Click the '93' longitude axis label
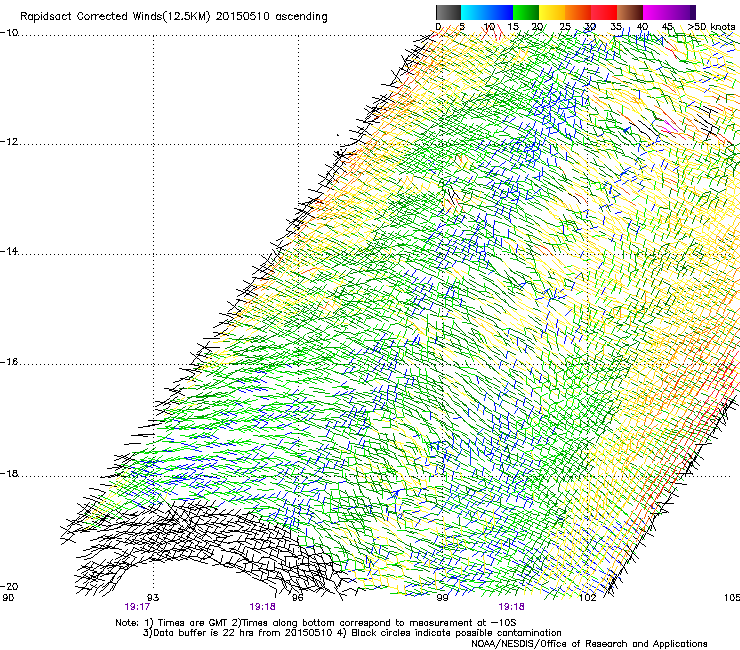Screen dimensions: 740x650 (153, 598)
